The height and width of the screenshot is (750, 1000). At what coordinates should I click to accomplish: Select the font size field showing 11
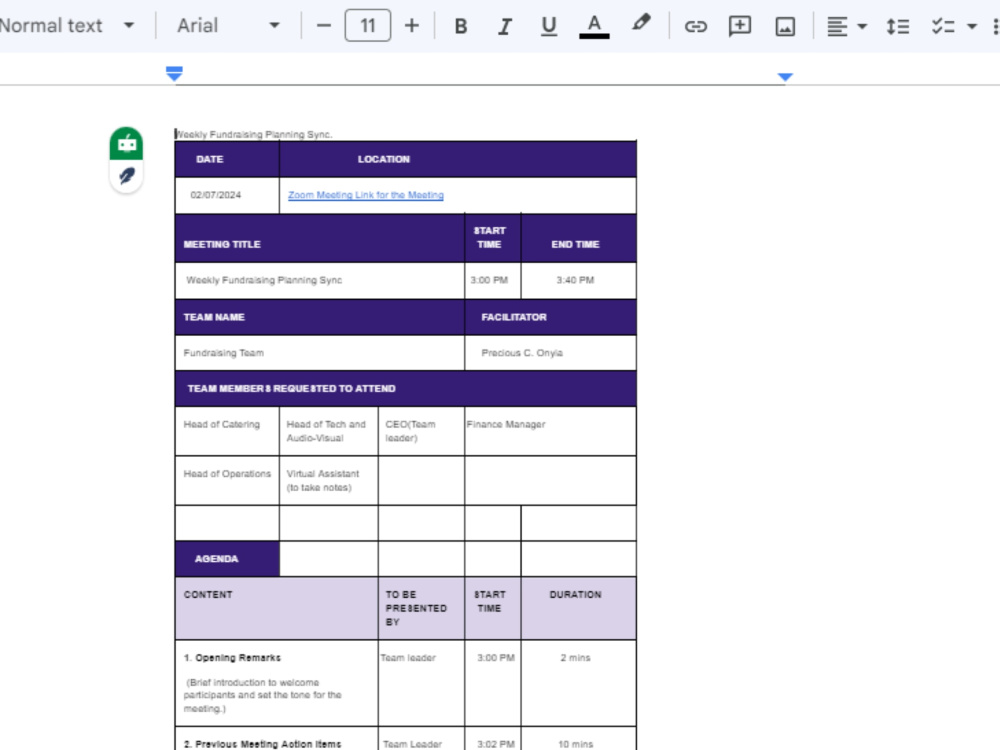point(368,26)
